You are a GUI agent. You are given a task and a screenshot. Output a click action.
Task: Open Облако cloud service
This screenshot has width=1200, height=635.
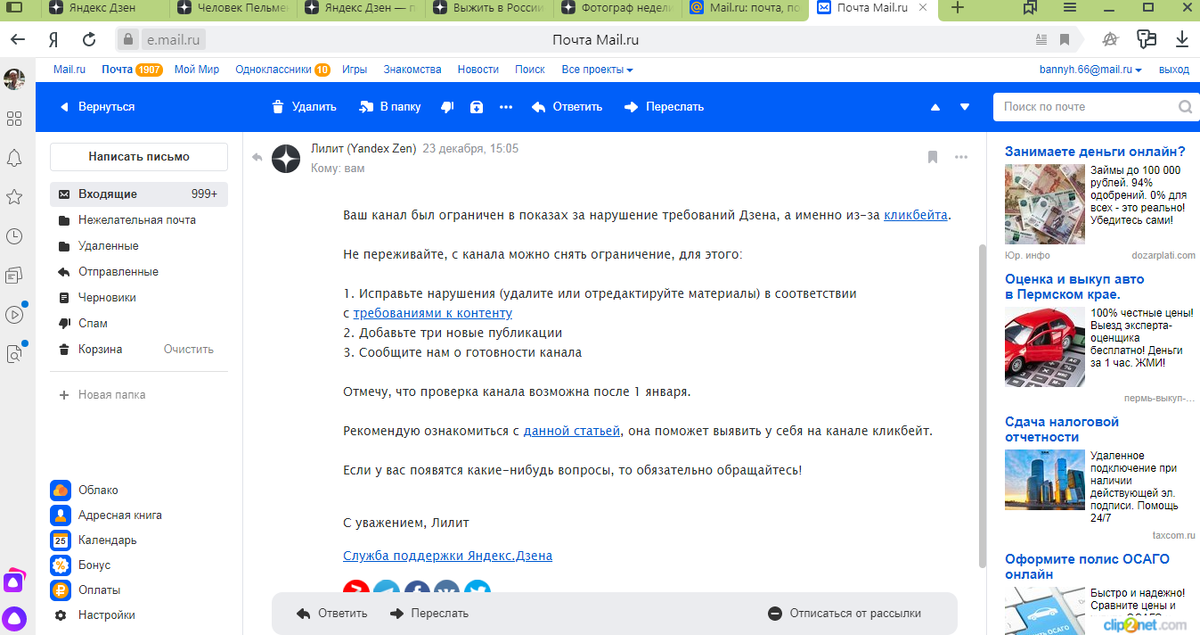click(85, 490)
